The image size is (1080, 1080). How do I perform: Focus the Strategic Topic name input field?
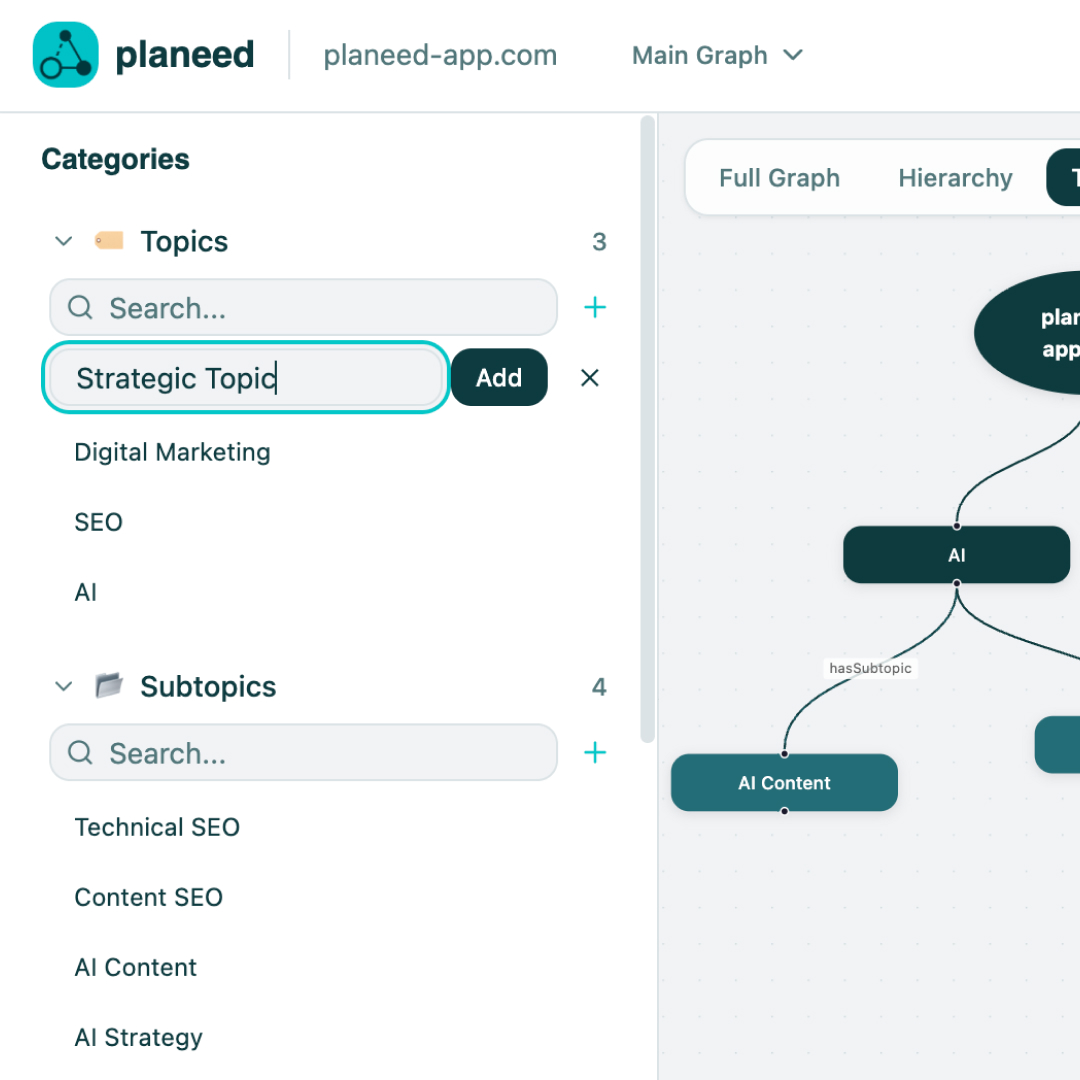[x=245, y=378]
